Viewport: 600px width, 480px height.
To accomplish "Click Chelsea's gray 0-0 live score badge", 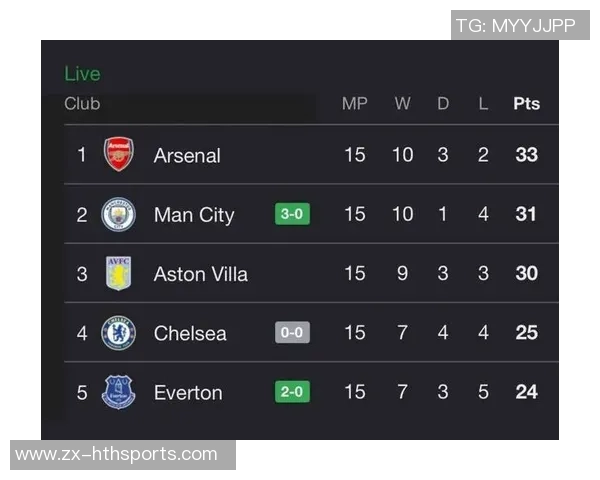I will click(x=292, y=332).
